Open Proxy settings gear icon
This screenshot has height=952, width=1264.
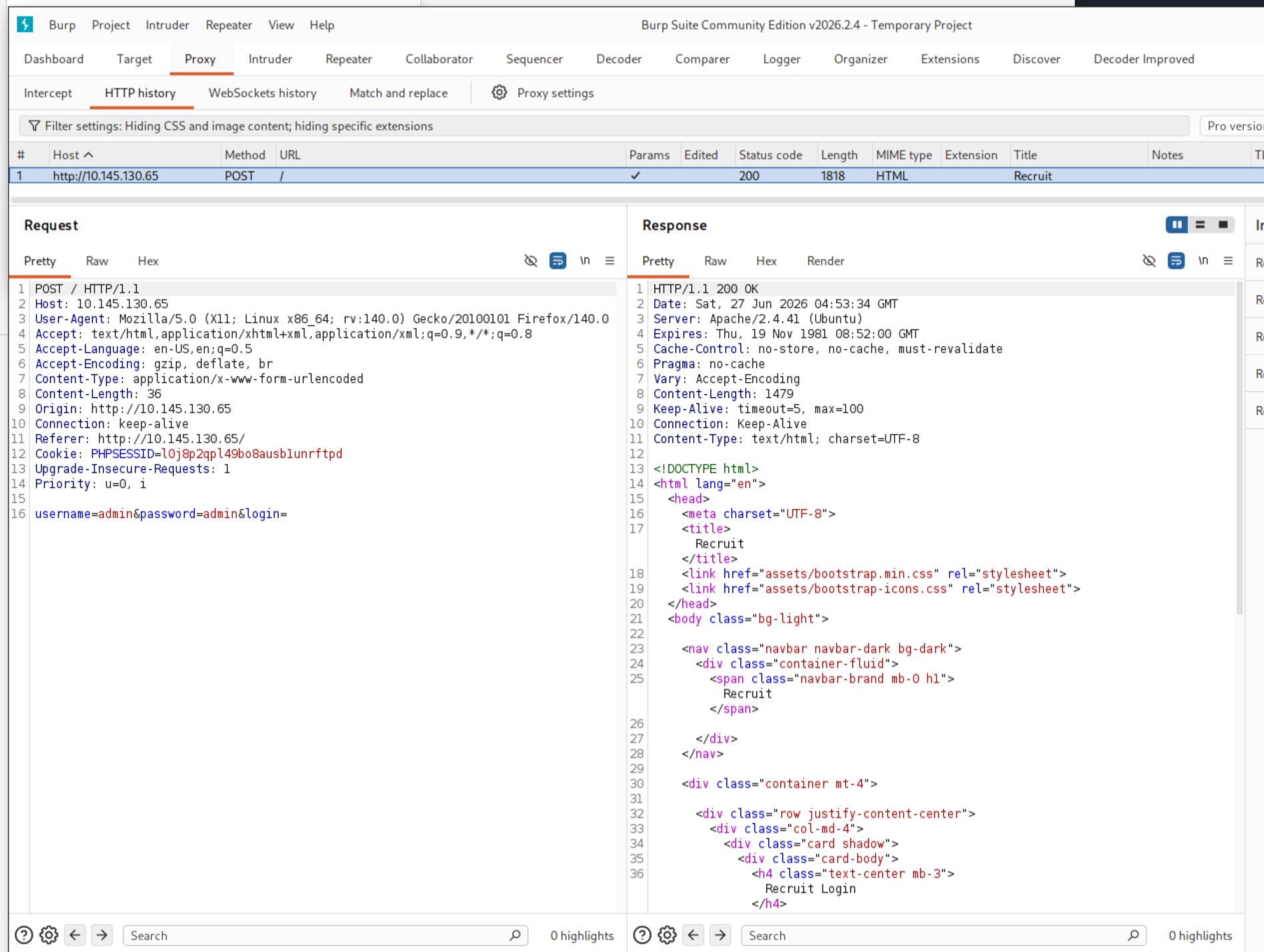499,93
